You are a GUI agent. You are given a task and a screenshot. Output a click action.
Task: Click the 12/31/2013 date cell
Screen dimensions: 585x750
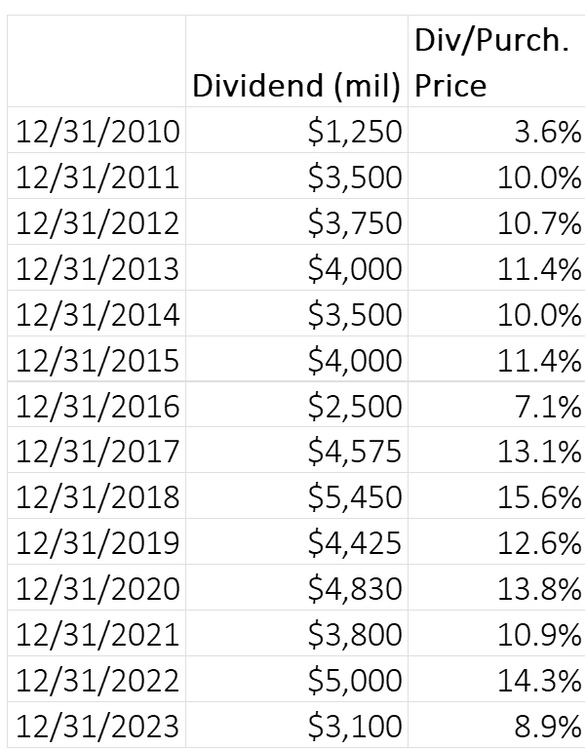click(x=97, y=267)
